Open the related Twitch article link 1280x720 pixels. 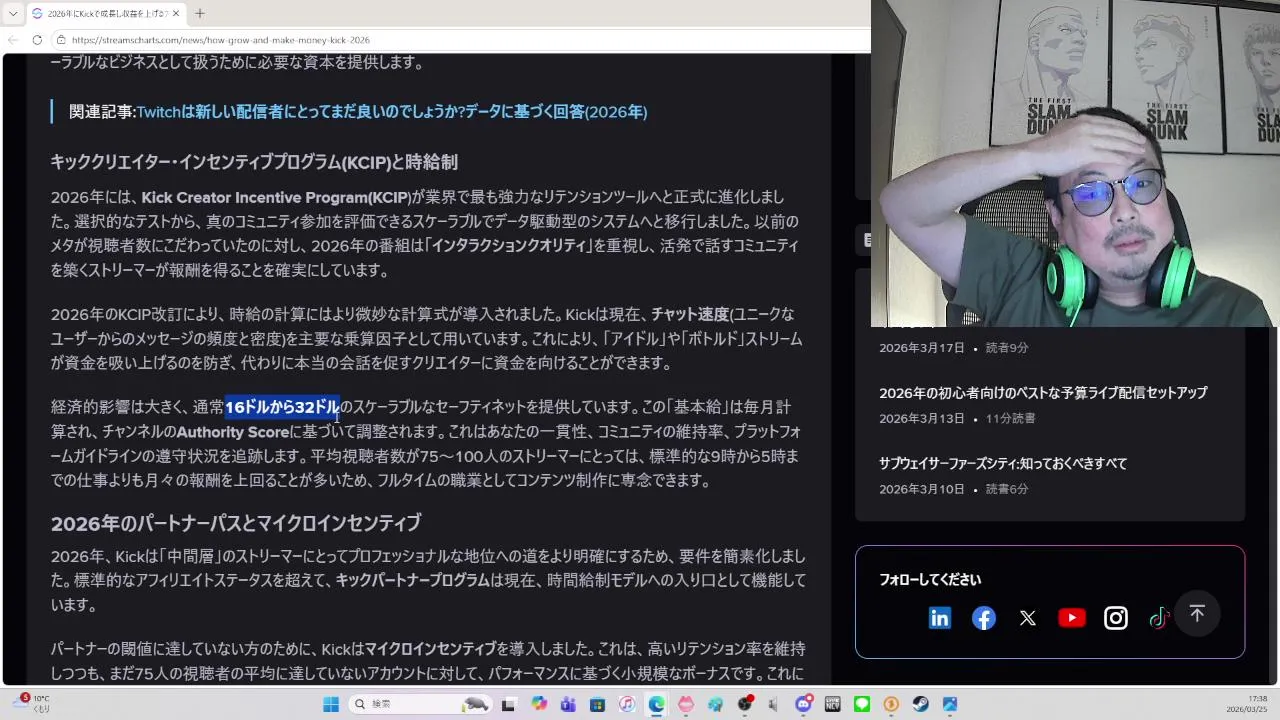coord(392,112)
